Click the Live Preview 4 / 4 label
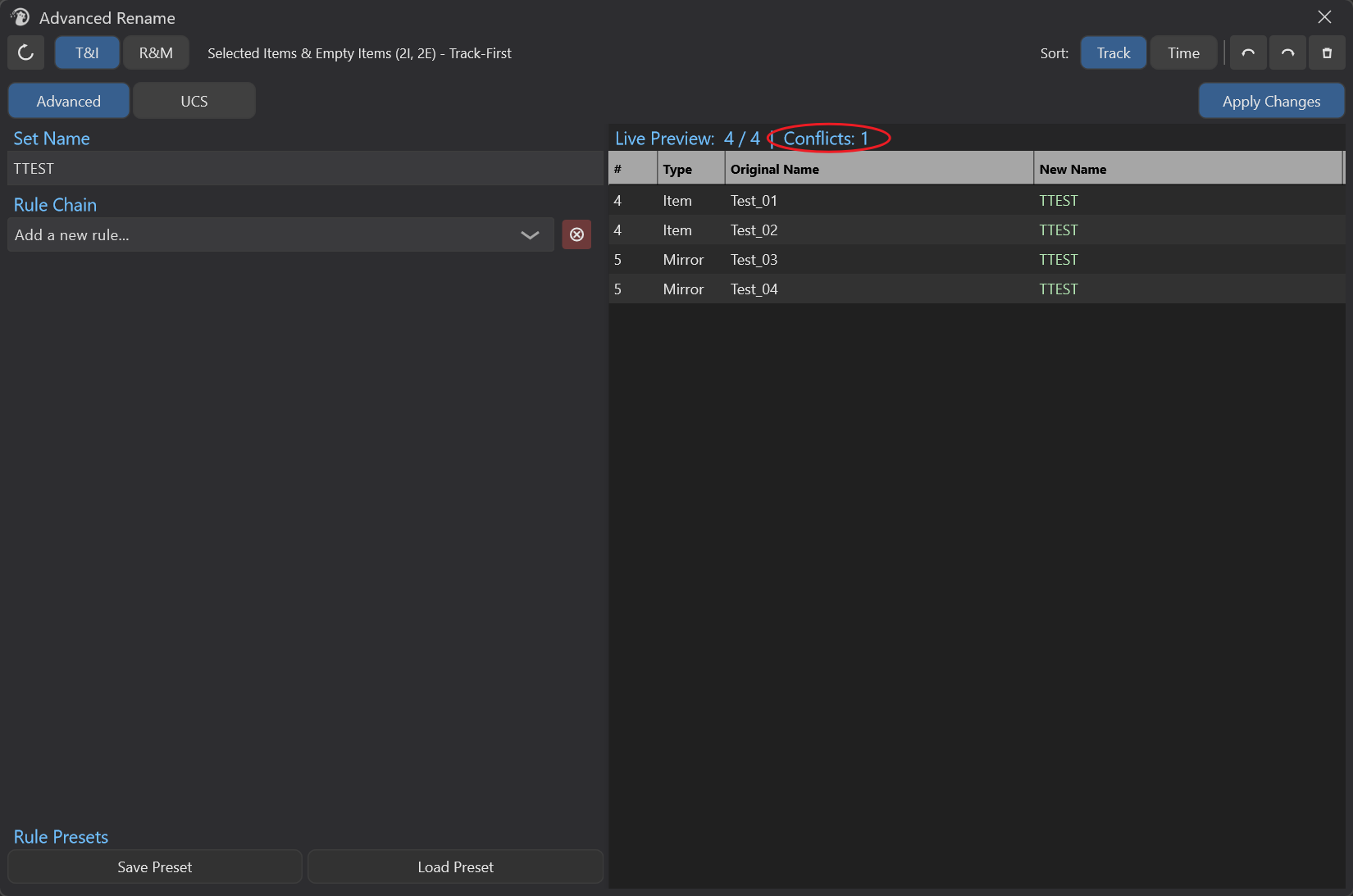 coord(688,139)
